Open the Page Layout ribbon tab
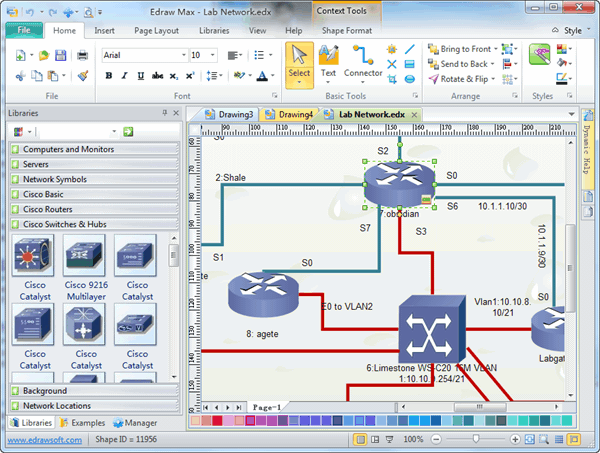Screen dimensions: 600x453 pos(158,30)
